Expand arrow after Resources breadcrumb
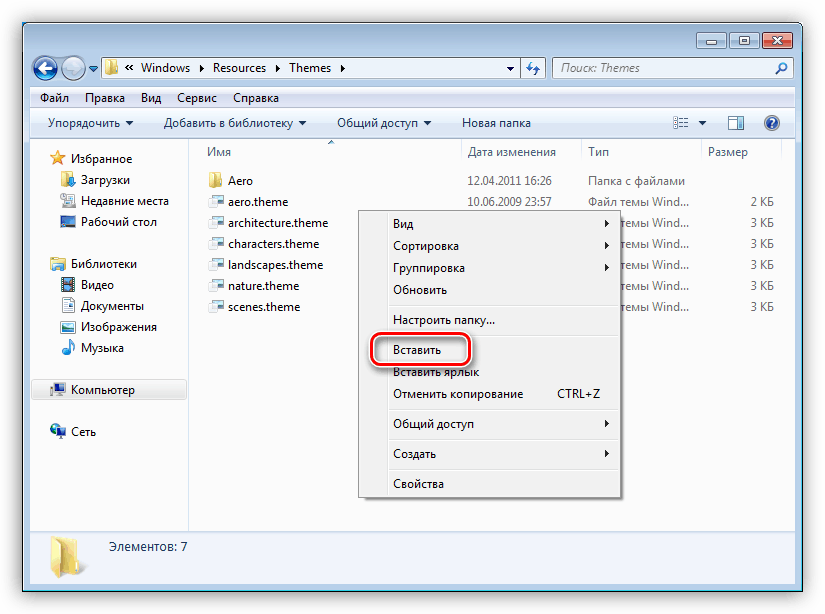 [x=277, y=68]
